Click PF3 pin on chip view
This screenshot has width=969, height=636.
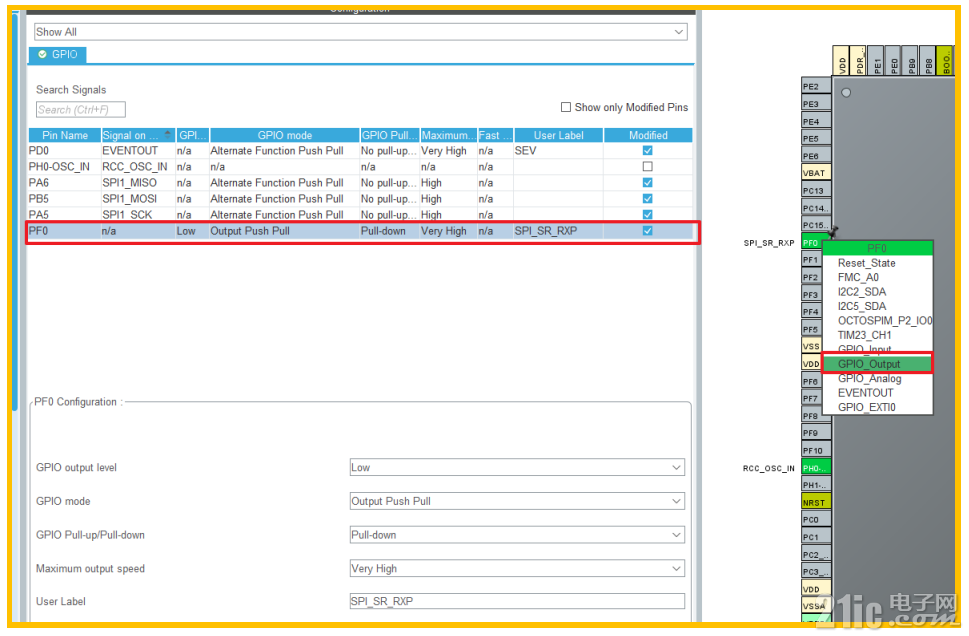coord(811,295)
